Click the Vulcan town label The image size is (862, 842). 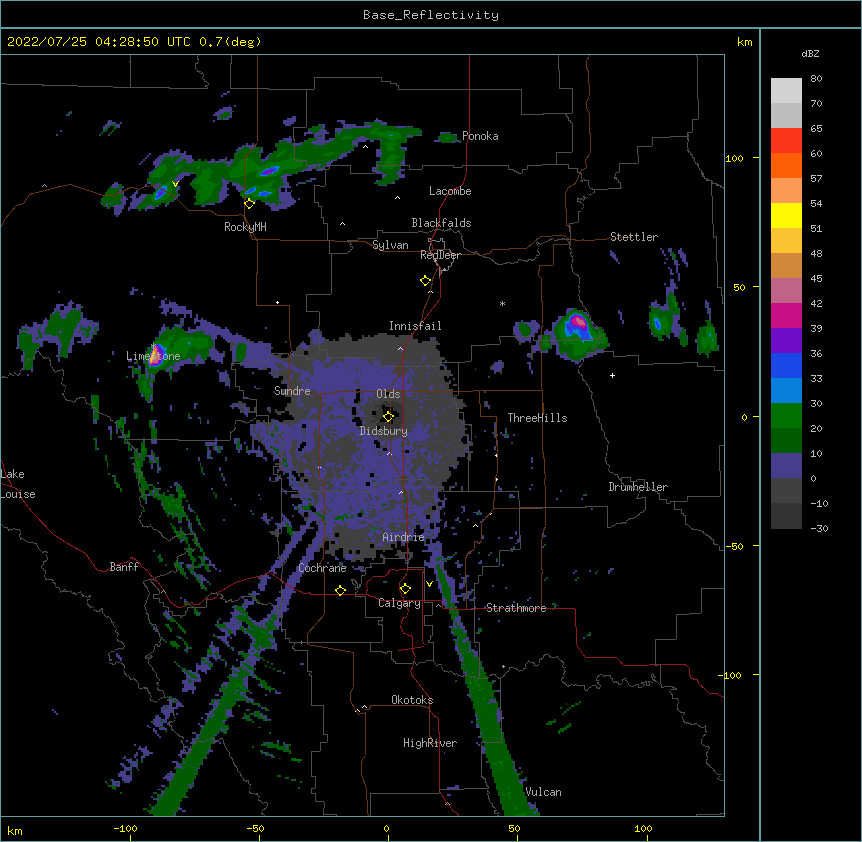point(543,792)
